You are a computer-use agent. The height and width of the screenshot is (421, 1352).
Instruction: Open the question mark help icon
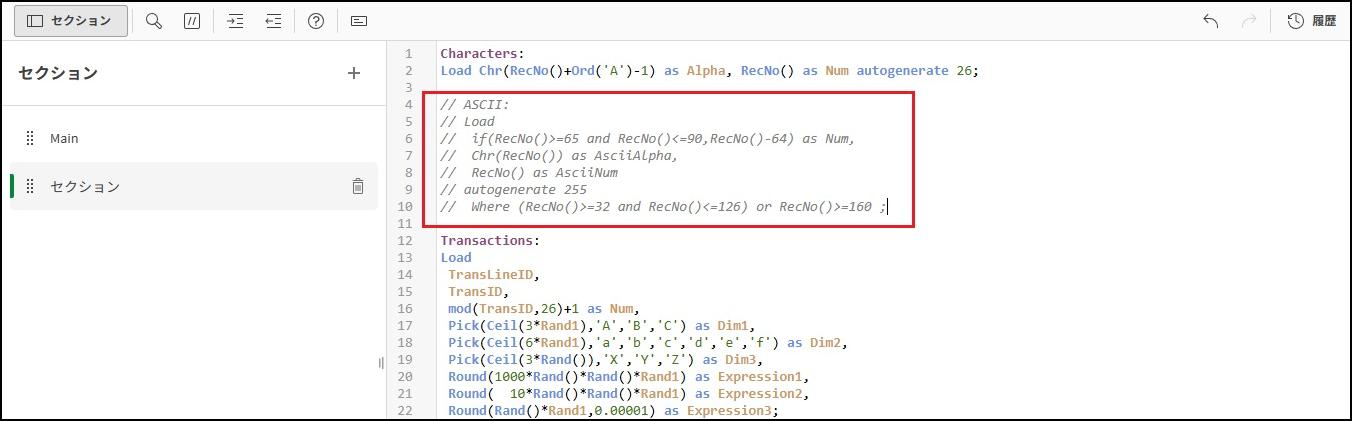[316, 21]
